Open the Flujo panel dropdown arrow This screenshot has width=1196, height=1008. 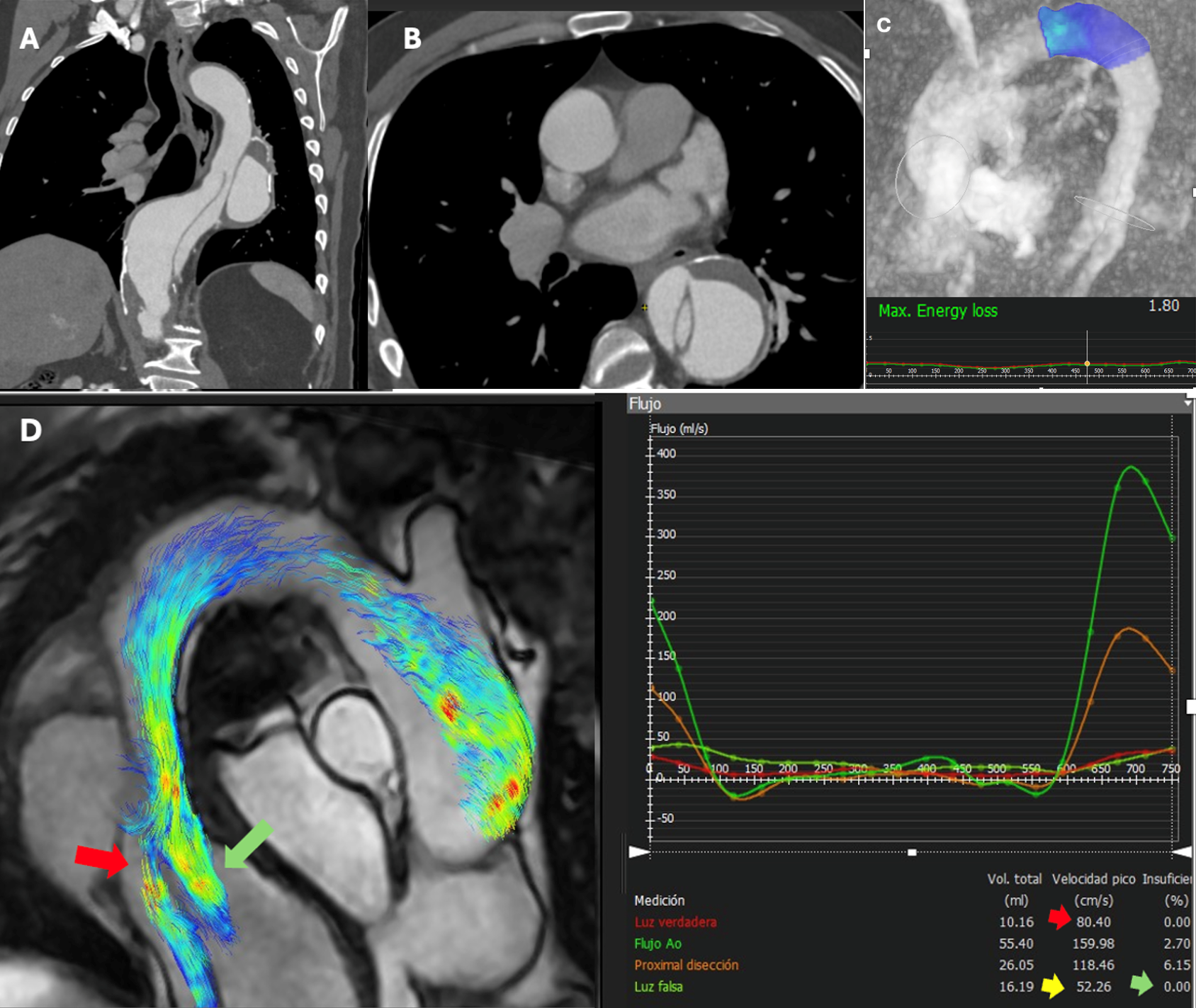1187,403
